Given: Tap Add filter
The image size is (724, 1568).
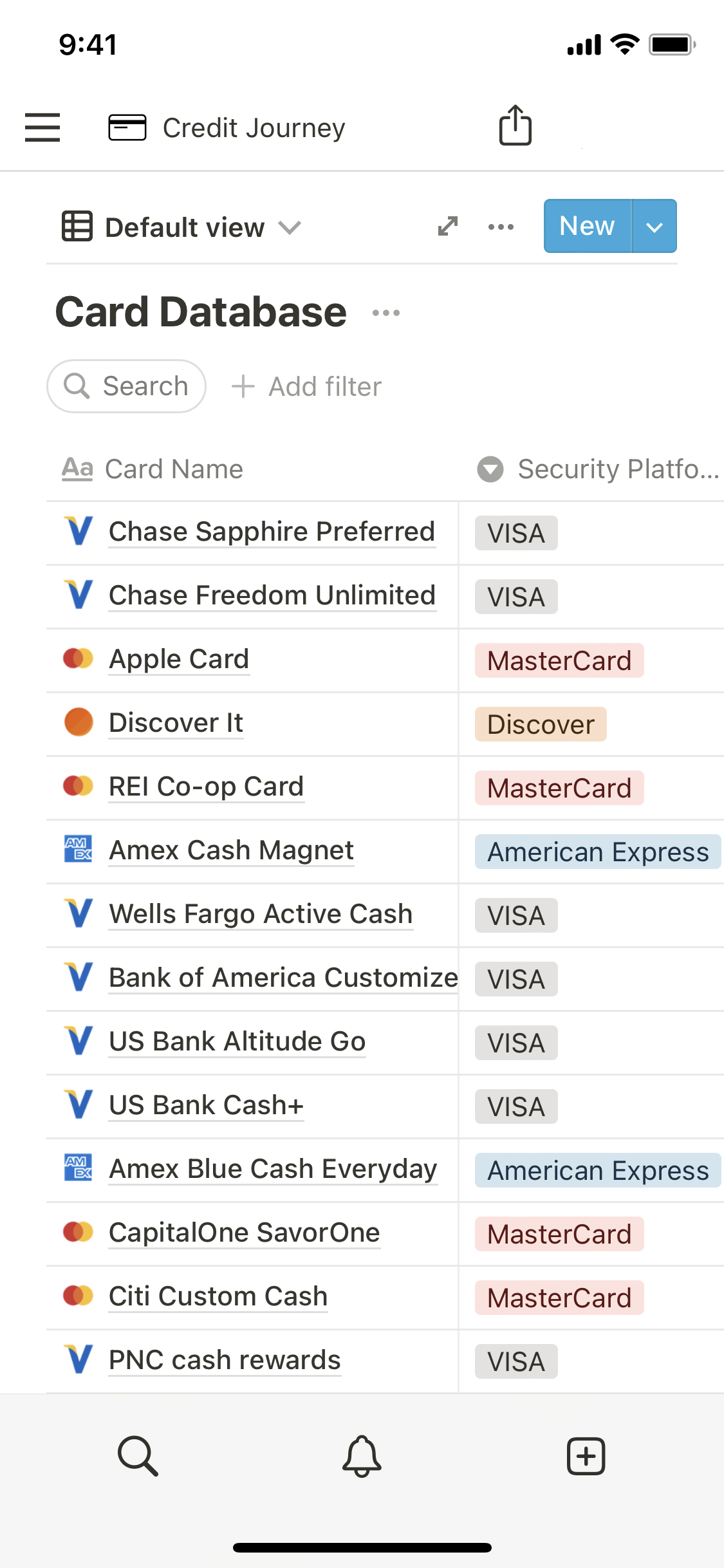Looking at the screenshot, I should click(x=307, y=387).
